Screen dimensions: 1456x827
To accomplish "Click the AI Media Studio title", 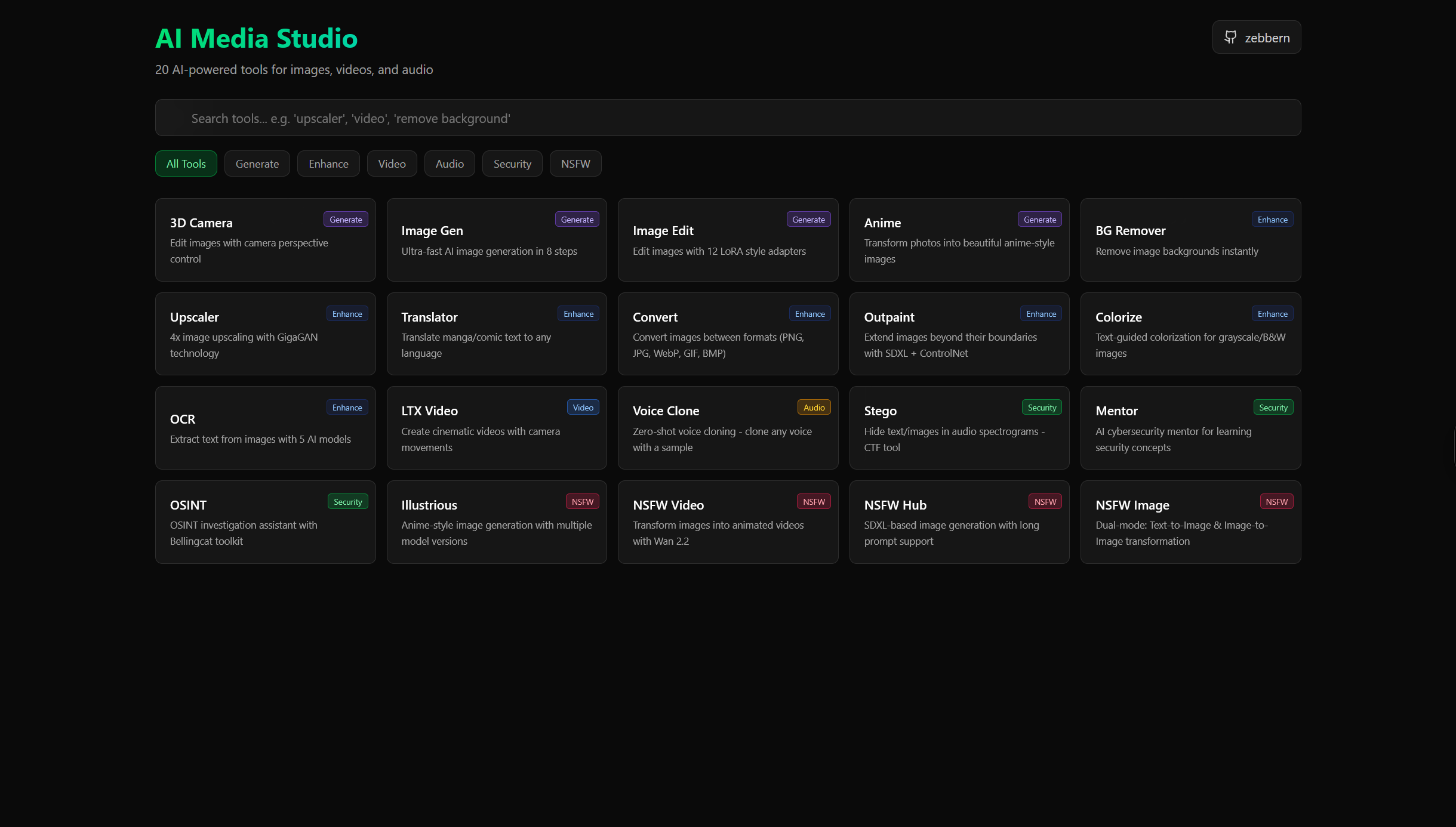I will [x=257, y=38].
